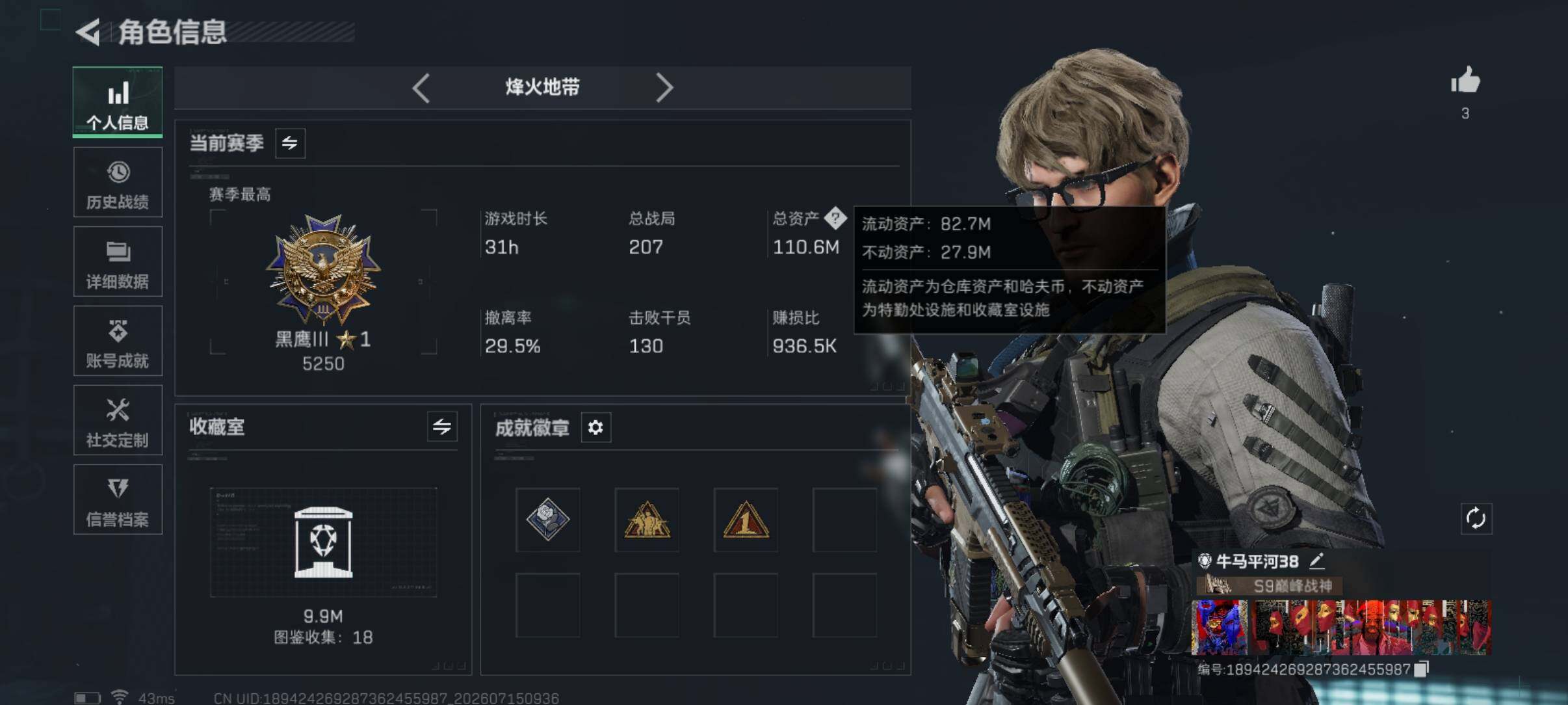This screenshot has width=1568, height=705.
Task: Copy the player ID number
Action: (1422, 669)
